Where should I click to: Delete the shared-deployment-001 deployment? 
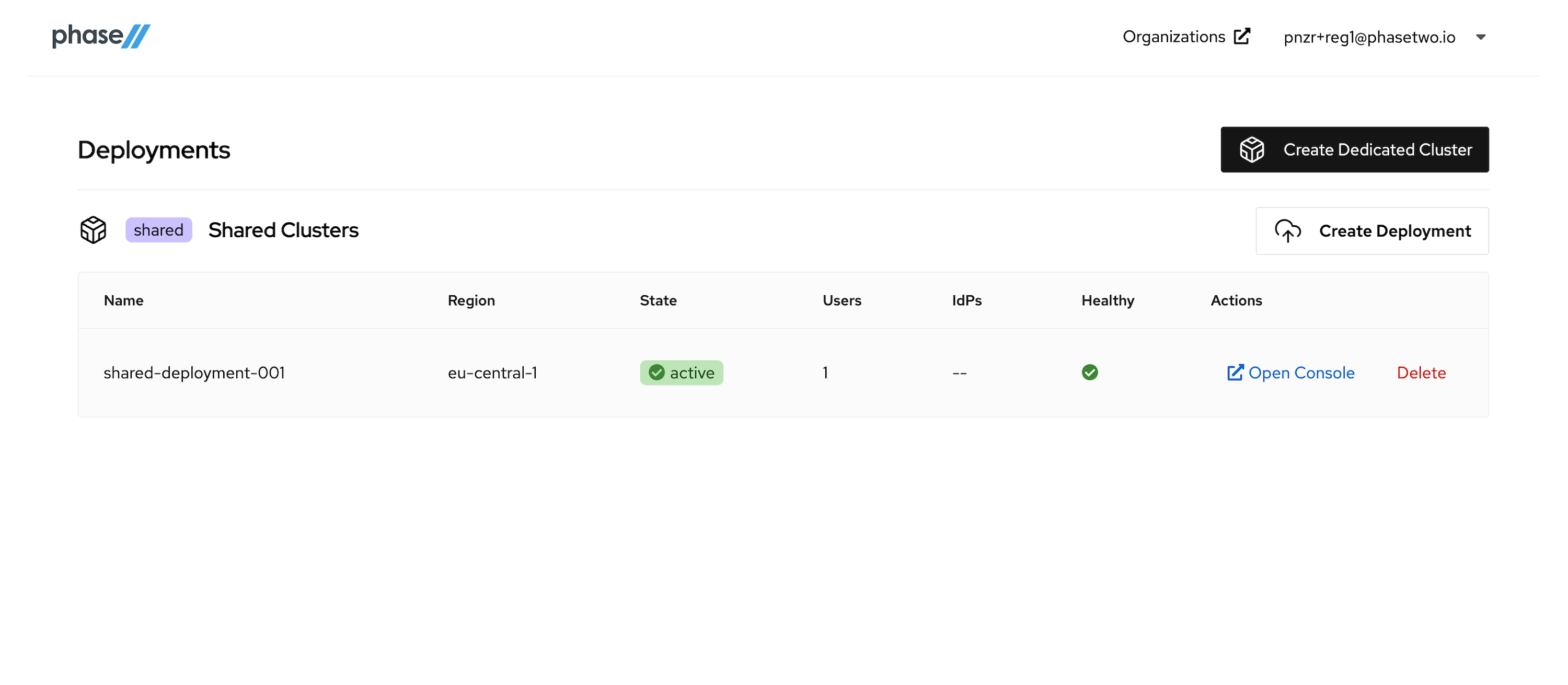1422,373
